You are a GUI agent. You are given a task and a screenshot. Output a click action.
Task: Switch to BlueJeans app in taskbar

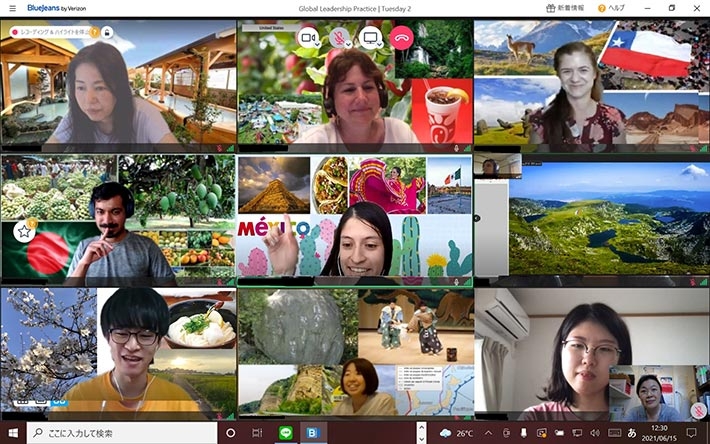click(311, 433)
